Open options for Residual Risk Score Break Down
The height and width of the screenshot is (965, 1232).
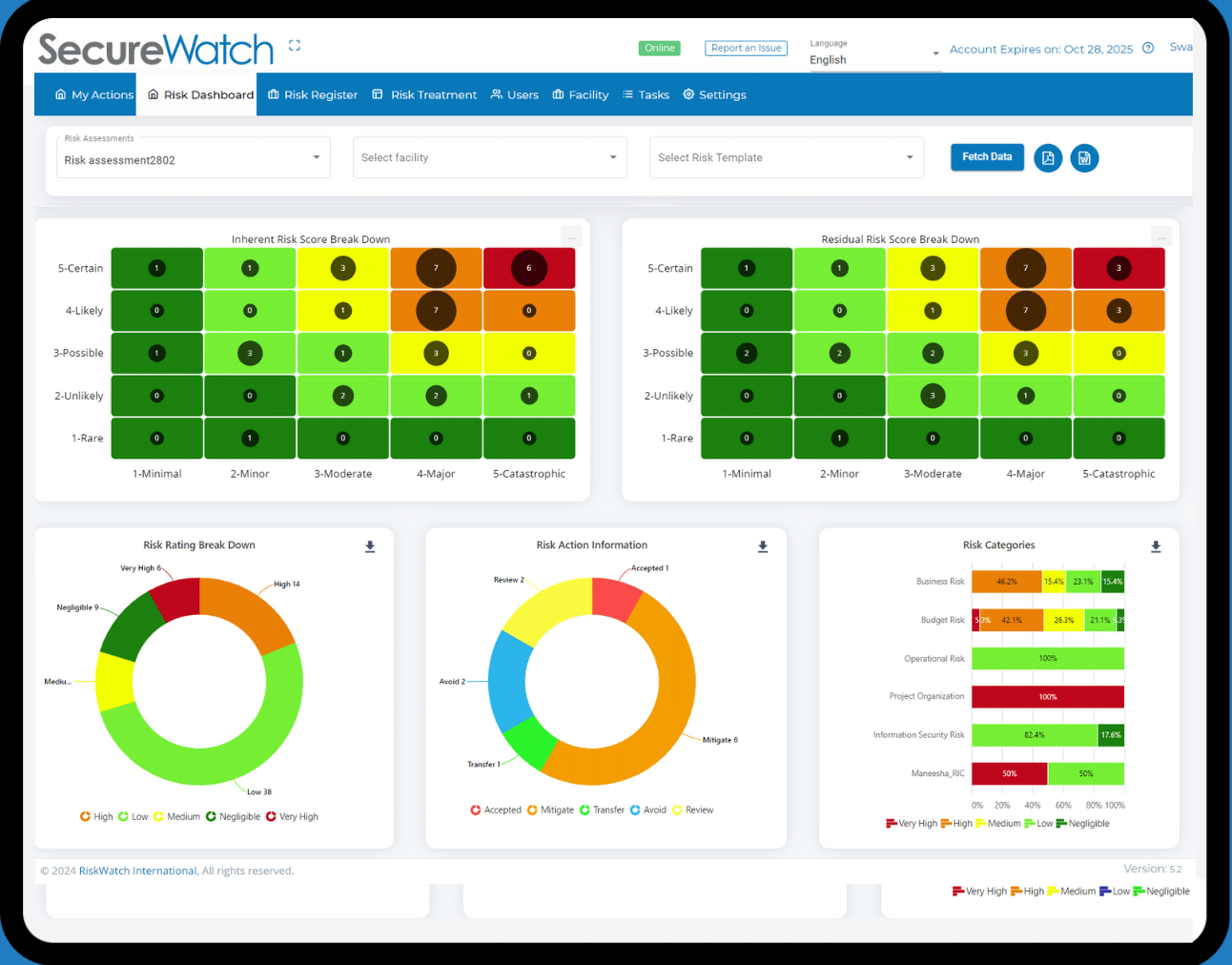pyautogui.click(x=1160, y=236)
